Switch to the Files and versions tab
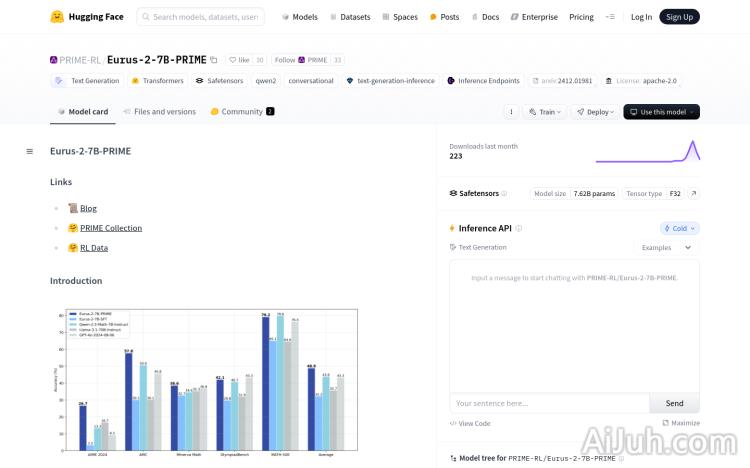 pyautogui.click(x=160, y=112)
